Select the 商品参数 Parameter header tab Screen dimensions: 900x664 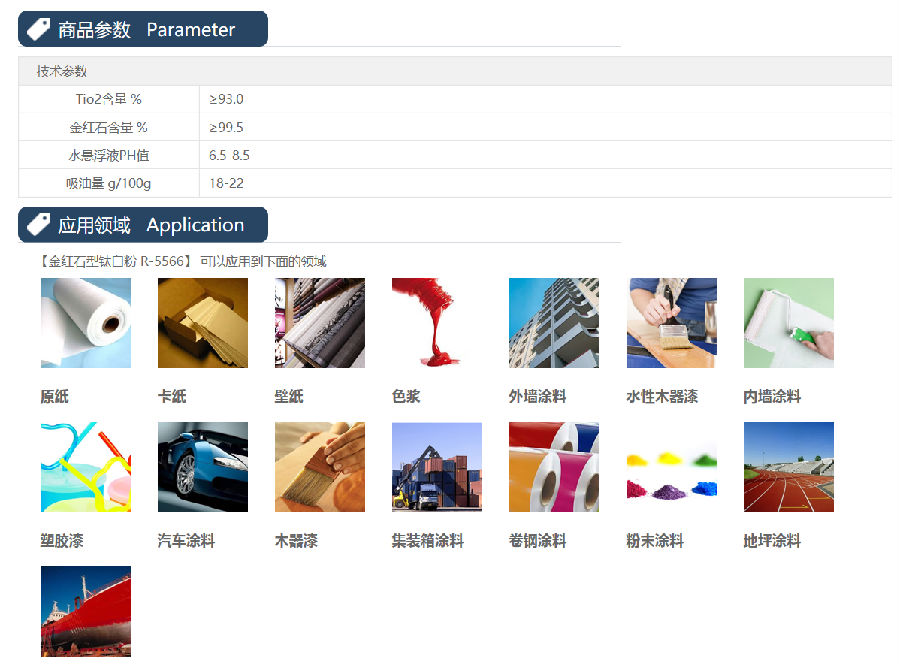click(x=146, y=30)
